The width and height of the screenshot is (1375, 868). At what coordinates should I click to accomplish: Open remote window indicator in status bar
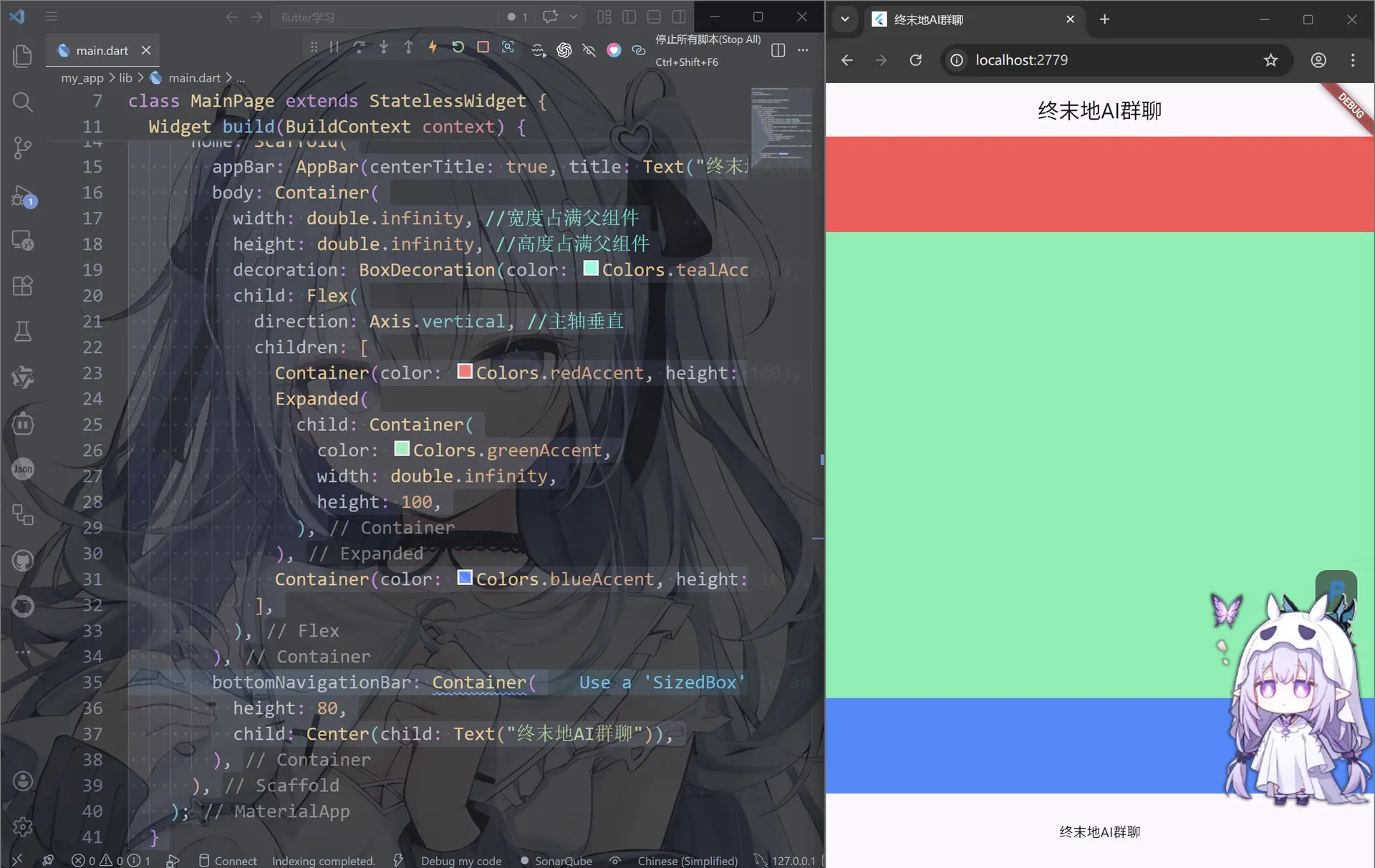click(x=18, y=860)
